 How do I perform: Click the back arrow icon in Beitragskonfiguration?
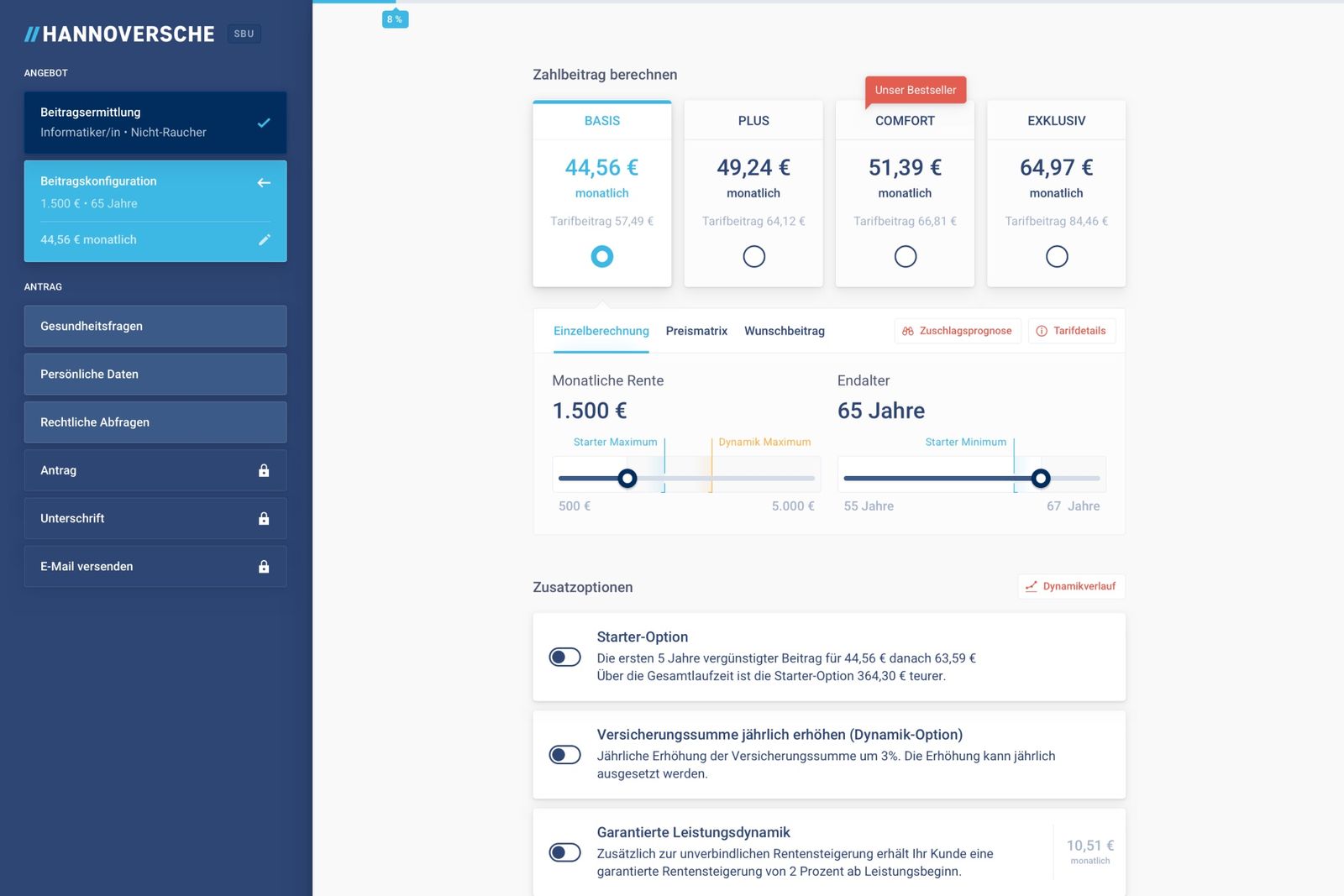point(264,182)
